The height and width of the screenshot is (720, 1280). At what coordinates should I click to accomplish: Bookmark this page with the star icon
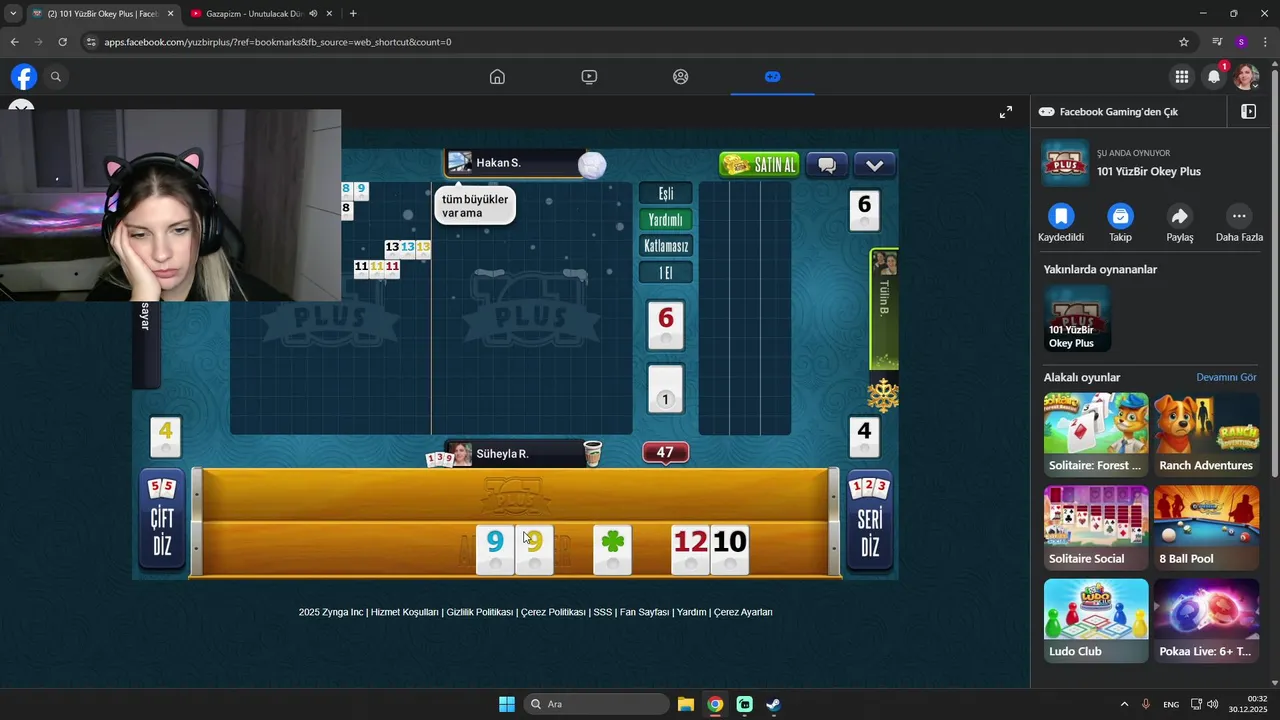[x=1184, y=42]
